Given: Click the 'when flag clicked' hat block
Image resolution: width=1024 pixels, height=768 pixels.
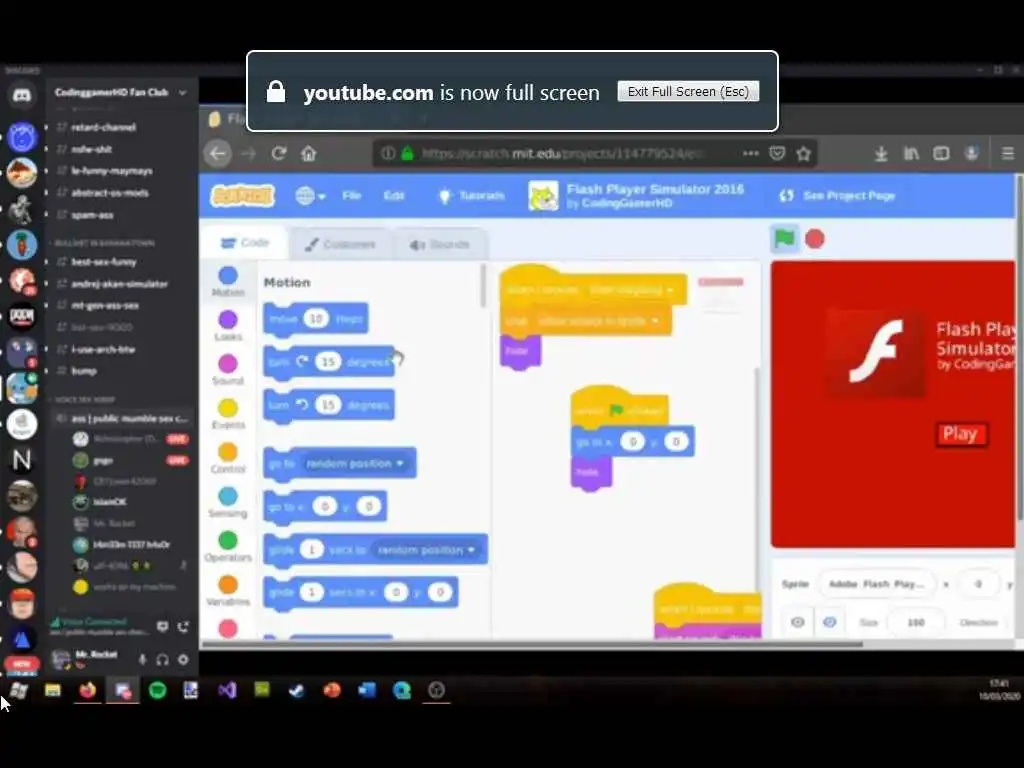Looking at the screenshot, I should [x=619, y=408].
